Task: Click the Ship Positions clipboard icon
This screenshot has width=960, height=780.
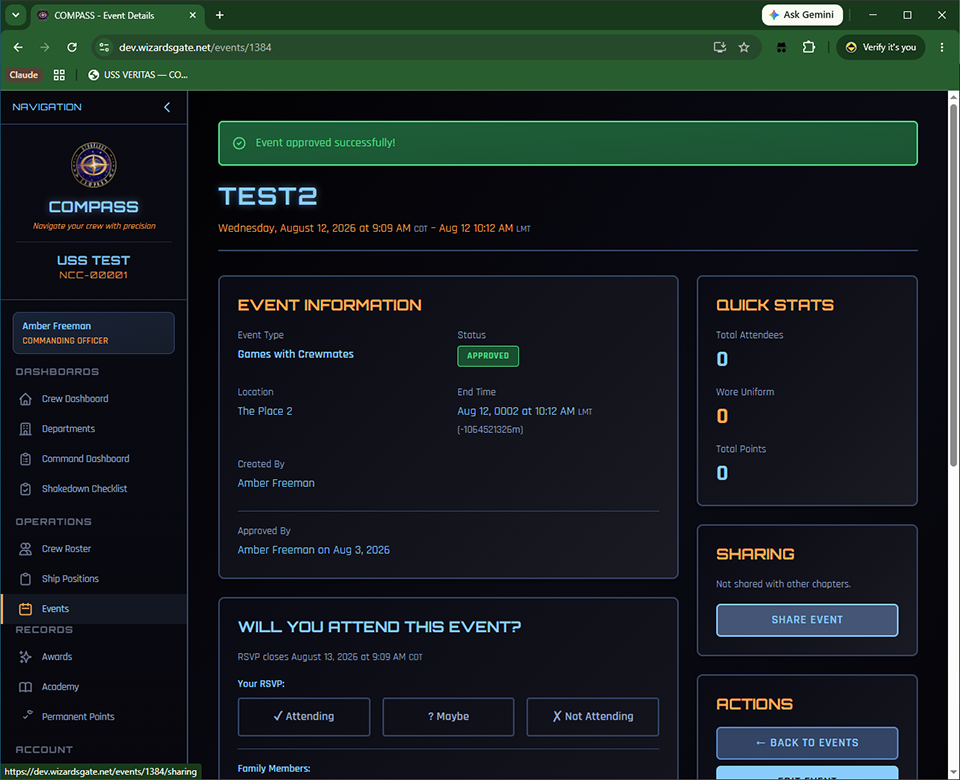Action: tap(25, 579)
